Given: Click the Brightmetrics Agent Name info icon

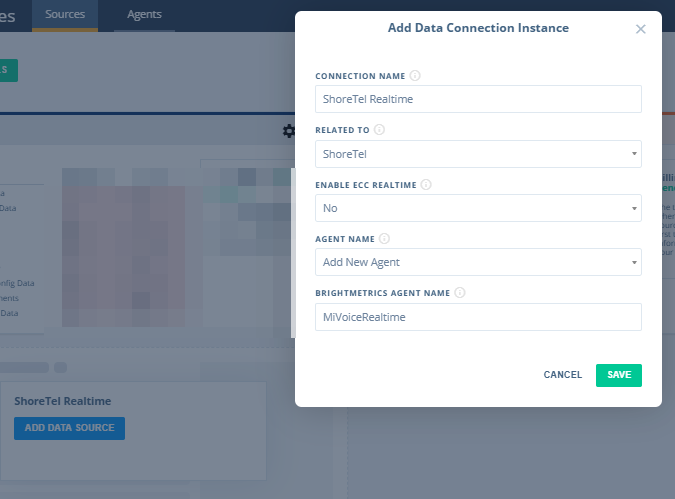Looking at the screenshot, I should pos(460,293).
